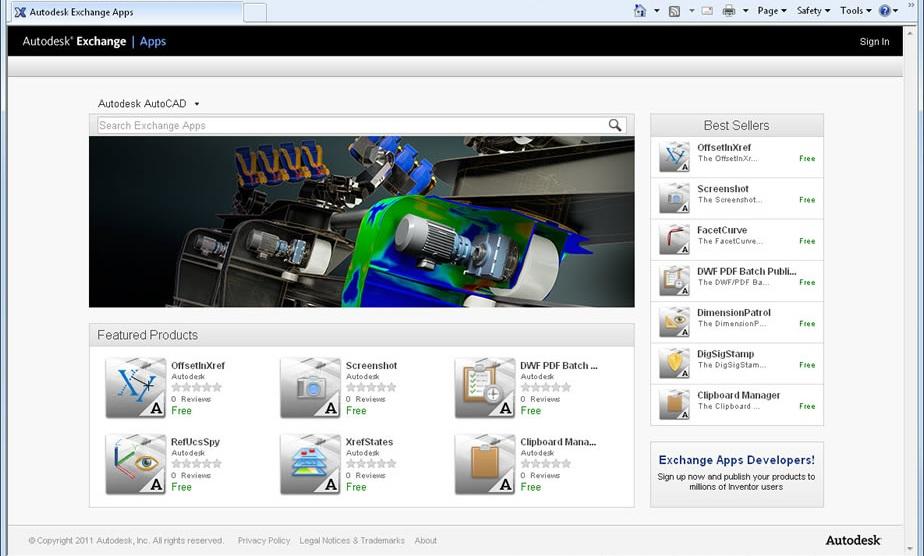Open the Print dropdown arrow
Viewport: 924px width, 556px height.
[x=745, y=11]
